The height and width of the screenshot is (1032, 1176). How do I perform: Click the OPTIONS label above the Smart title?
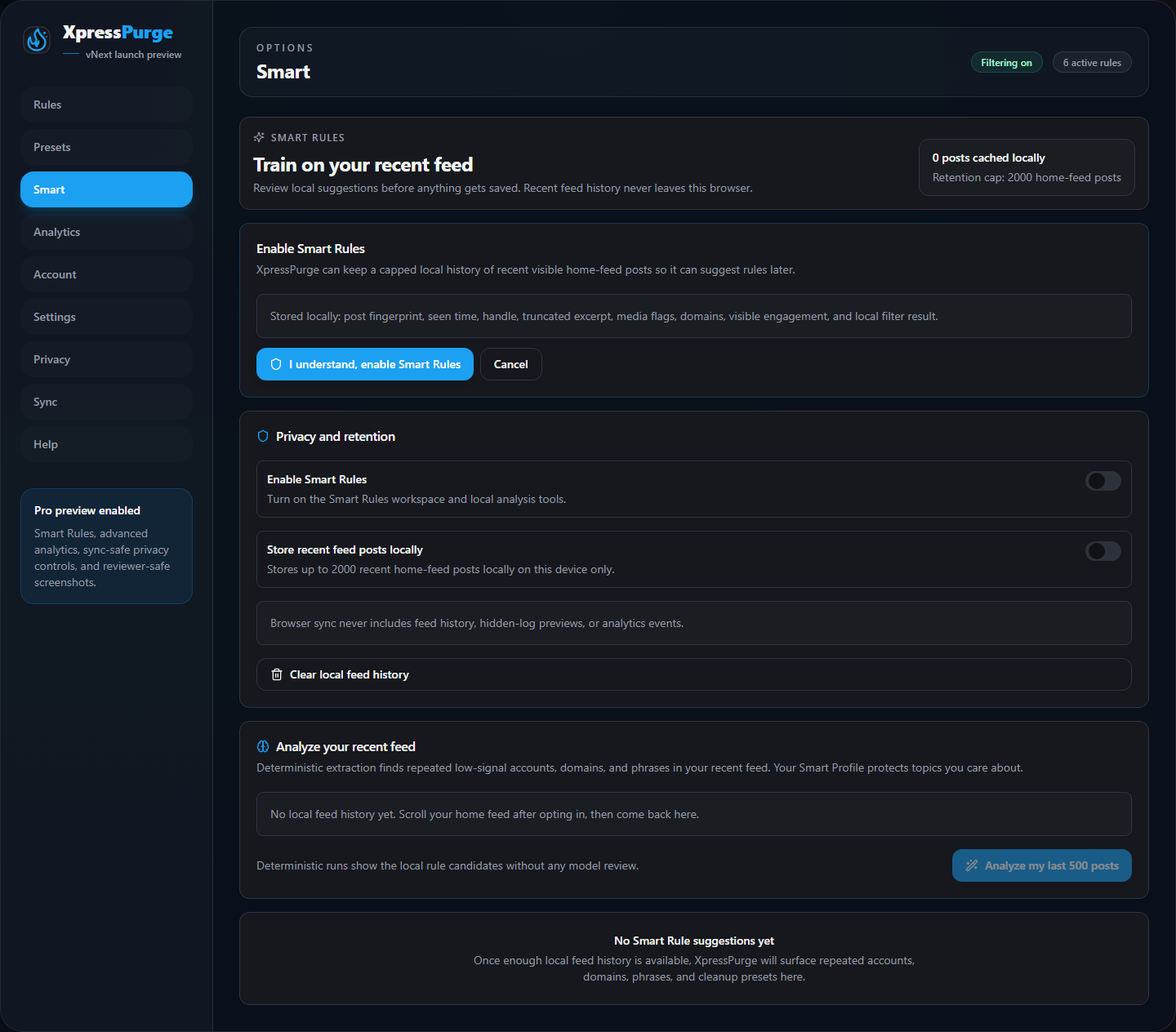point(285,48)
